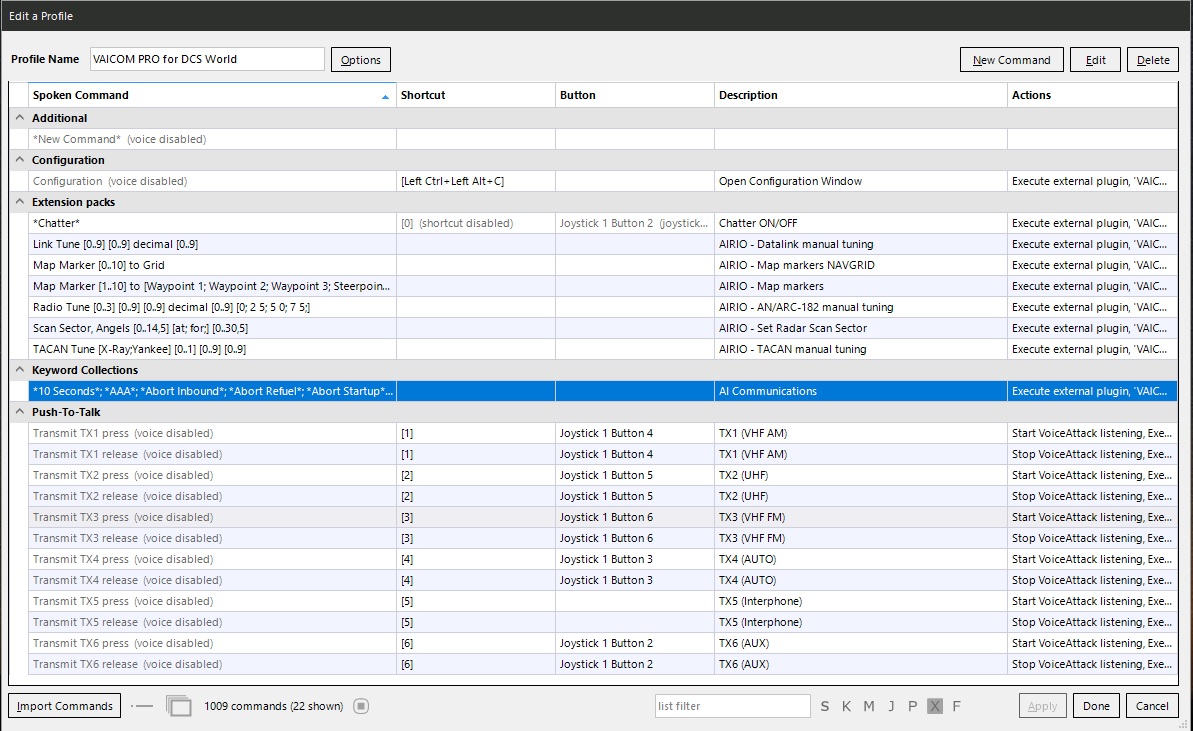The height and width of the screenshot is (731, 1193).
Task: Select Transmit TX3 release row
Action: coord(603,538)
